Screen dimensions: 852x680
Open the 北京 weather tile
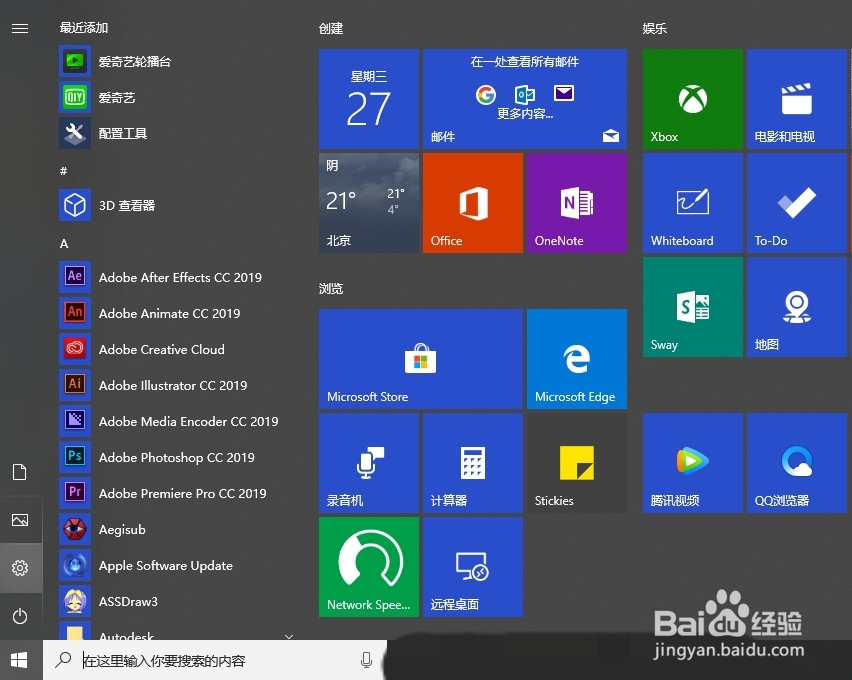tap(368, 203)
